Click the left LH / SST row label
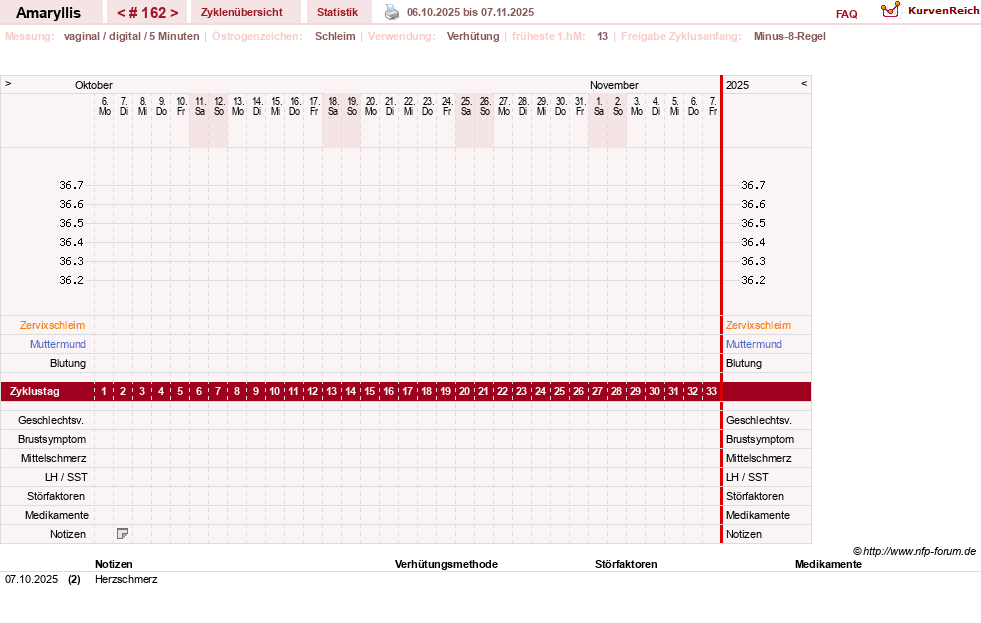The height and width of the screenshot is (623, 981). 66,477
